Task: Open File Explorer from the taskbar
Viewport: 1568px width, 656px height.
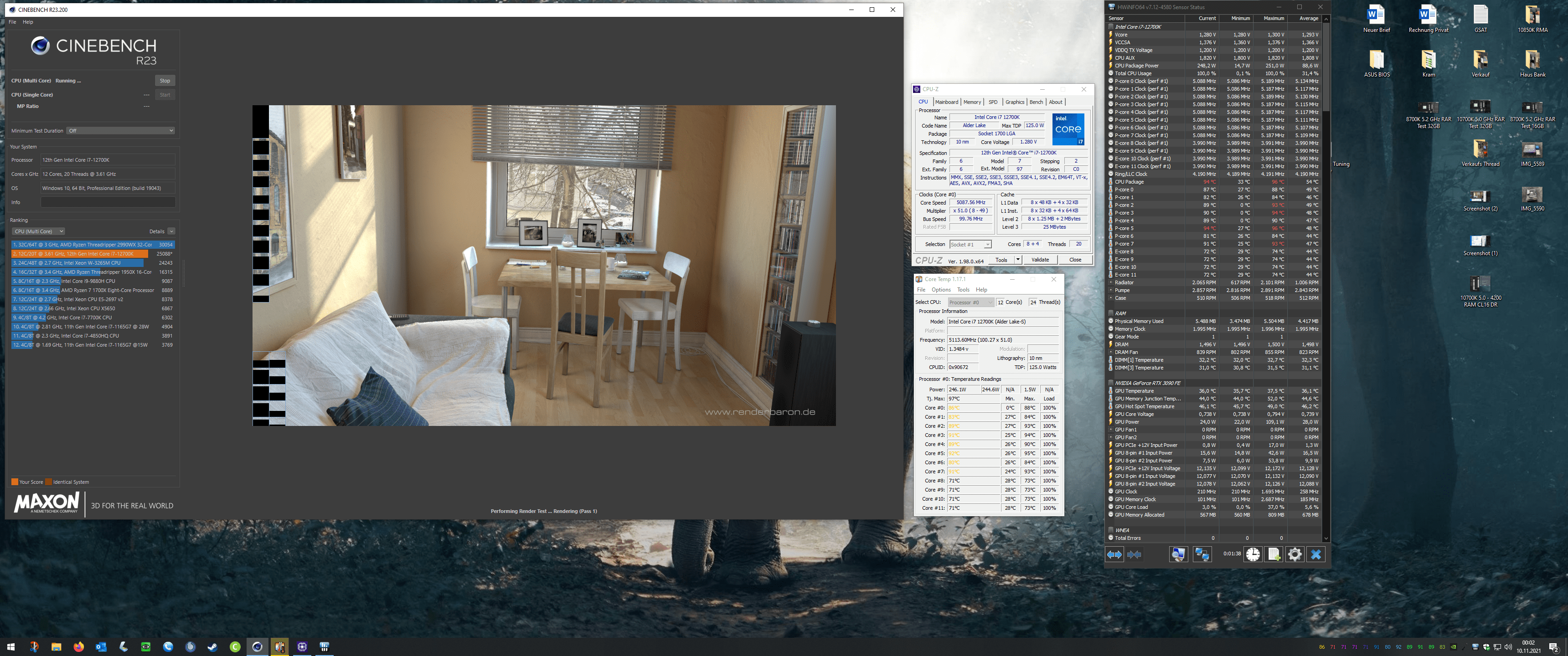Action: coord(56,646)
